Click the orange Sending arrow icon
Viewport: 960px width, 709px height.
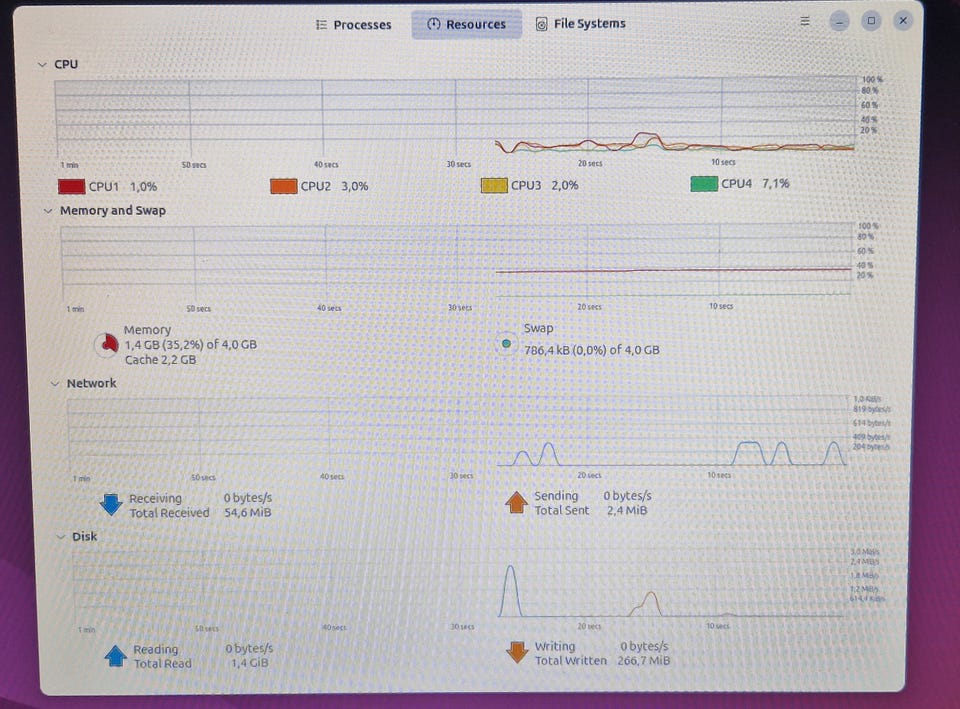[x=517, y=502]
